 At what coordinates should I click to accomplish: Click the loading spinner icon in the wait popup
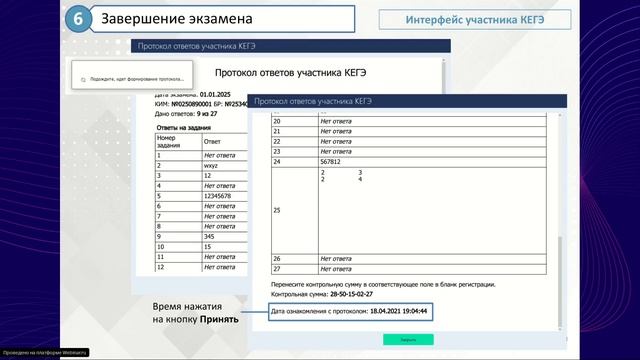(83, 80)
